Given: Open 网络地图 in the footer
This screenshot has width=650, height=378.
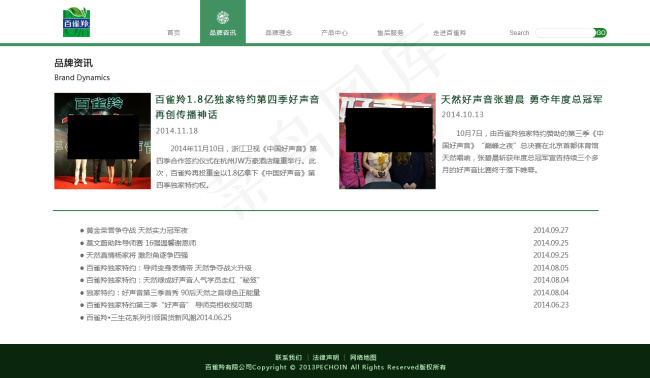Looking at the screenshot, I should coord(363,357).
